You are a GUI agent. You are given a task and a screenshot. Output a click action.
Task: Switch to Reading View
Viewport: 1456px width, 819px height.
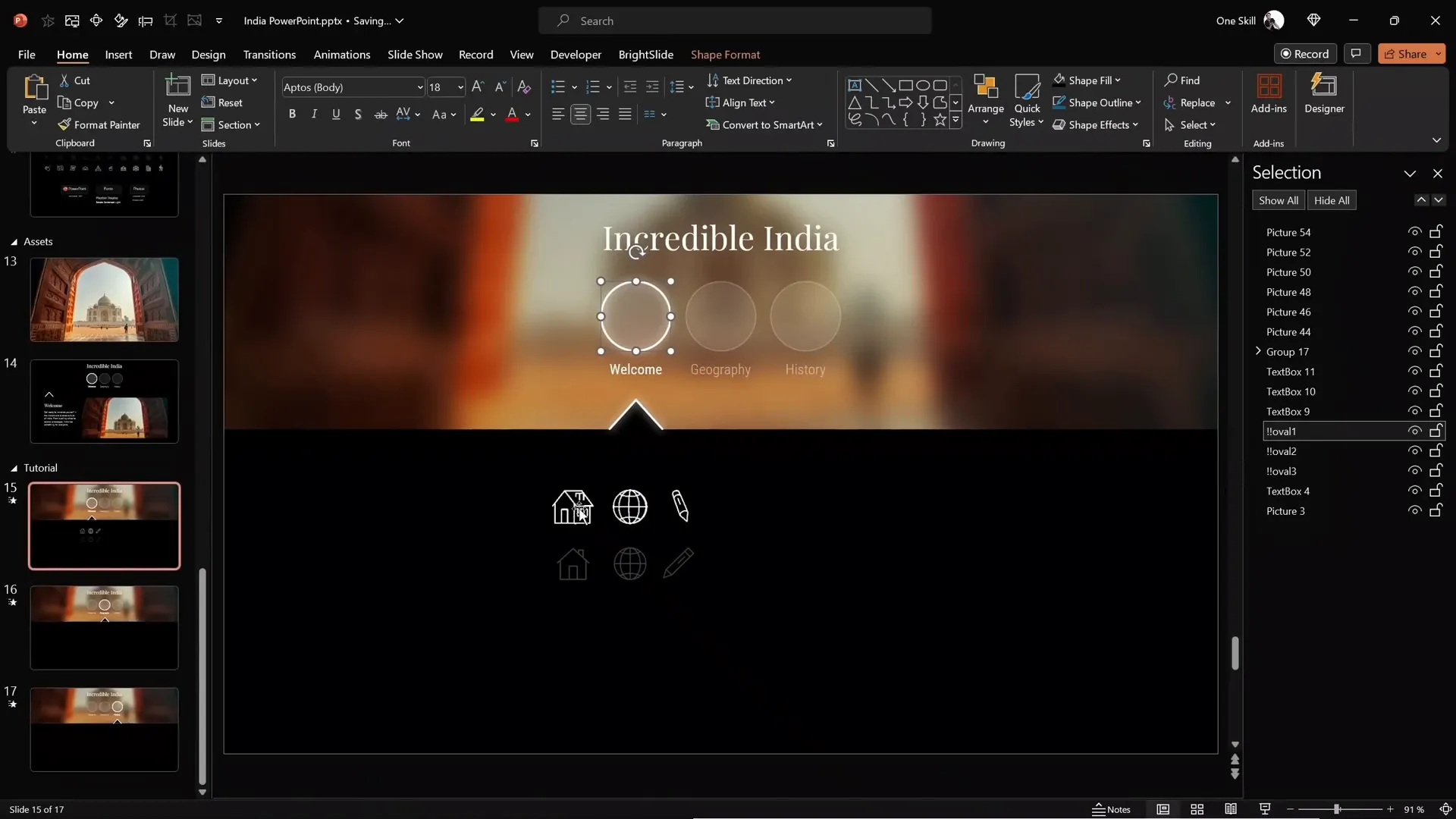[1231, 809]
